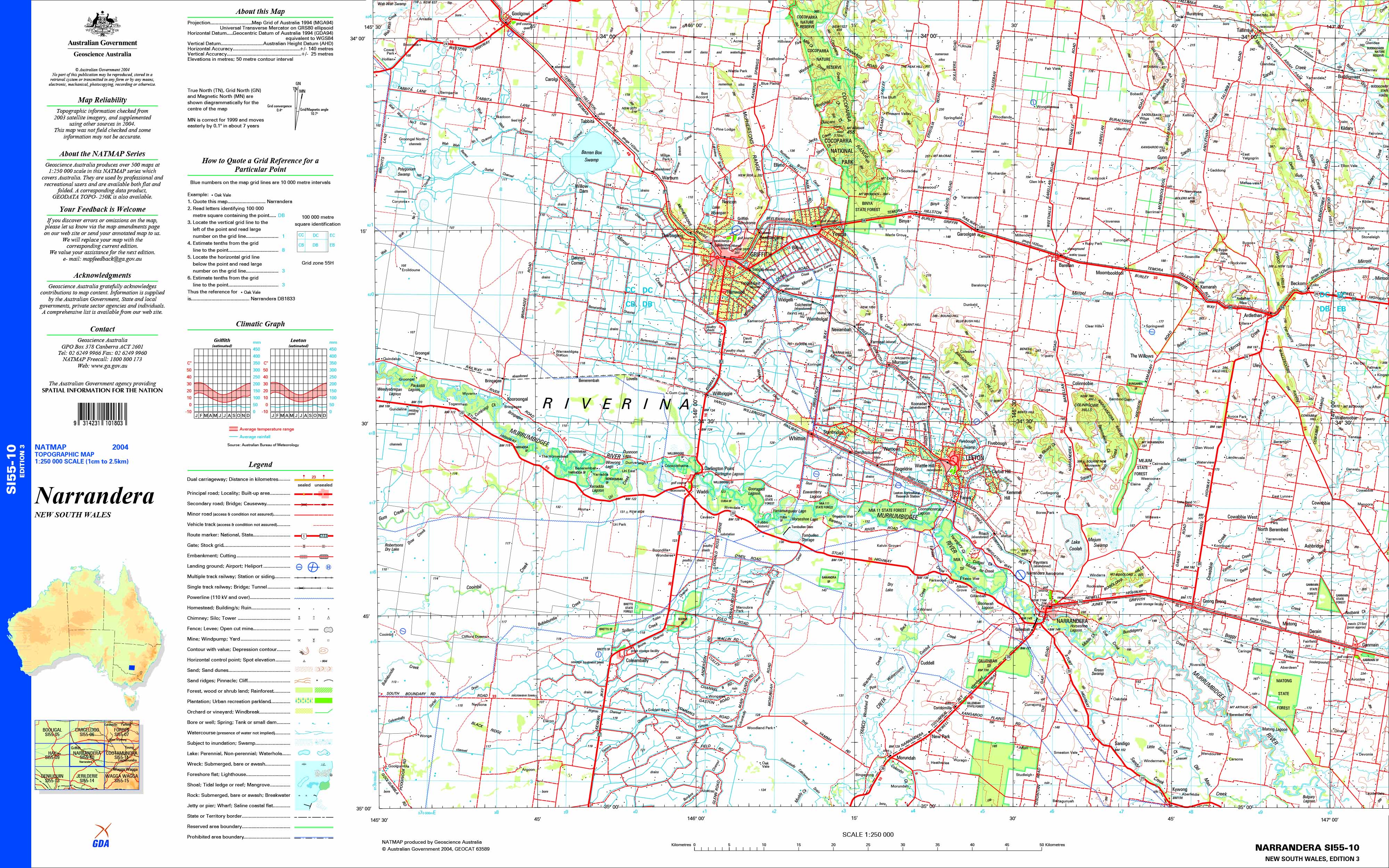The image size is (1389, 868).
Task: Select the "Map Reliability" heading
Action: (102, 100)
